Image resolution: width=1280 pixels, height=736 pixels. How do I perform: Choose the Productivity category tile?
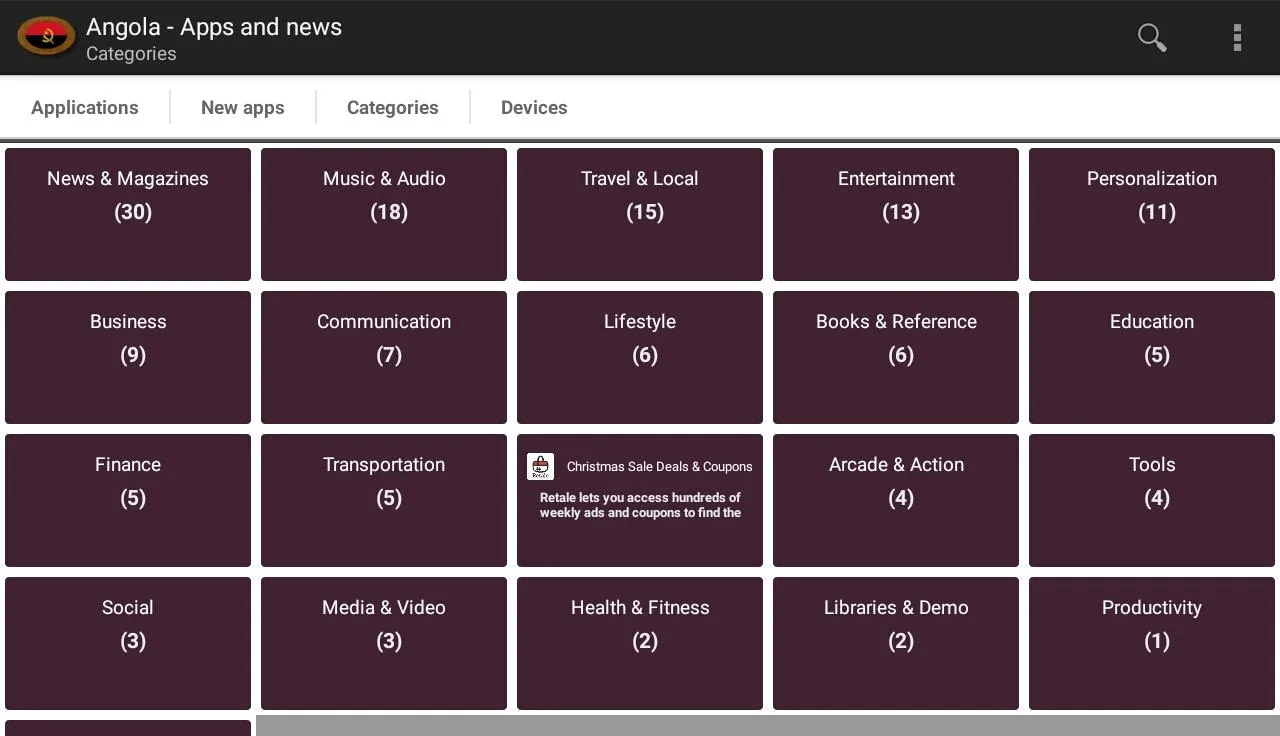click(x=1152, y=643)
